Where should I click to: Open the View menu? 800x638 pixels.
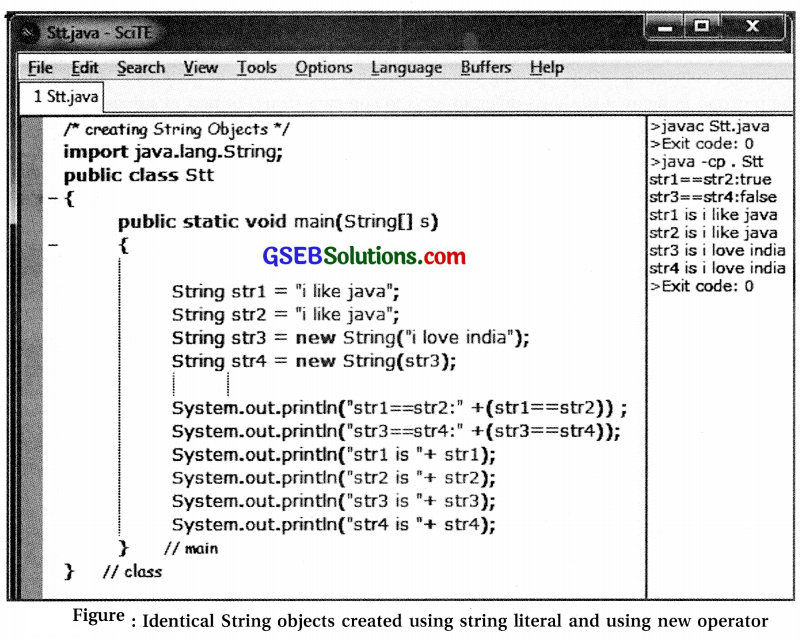click(x=200, y=67)
